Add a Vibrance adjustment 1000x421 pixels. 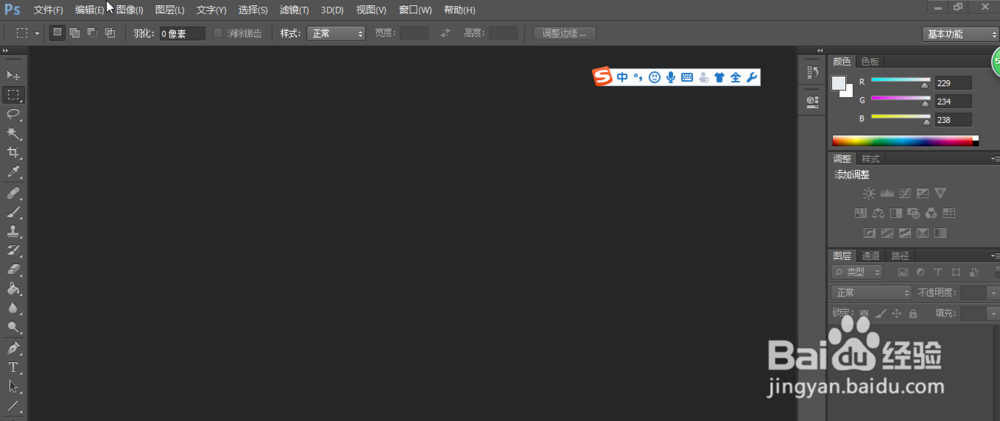point(940,193)
